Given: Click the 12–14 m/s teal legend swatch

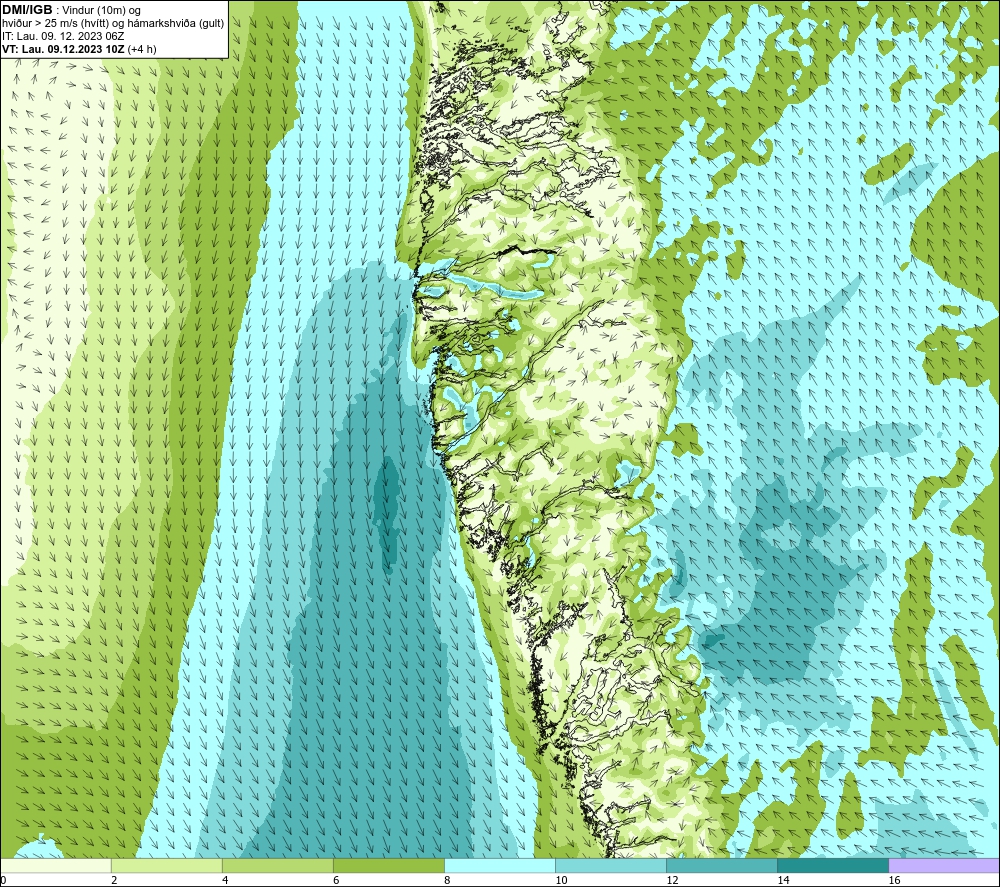Looking at the screenshot, I should tap(721, 865).
